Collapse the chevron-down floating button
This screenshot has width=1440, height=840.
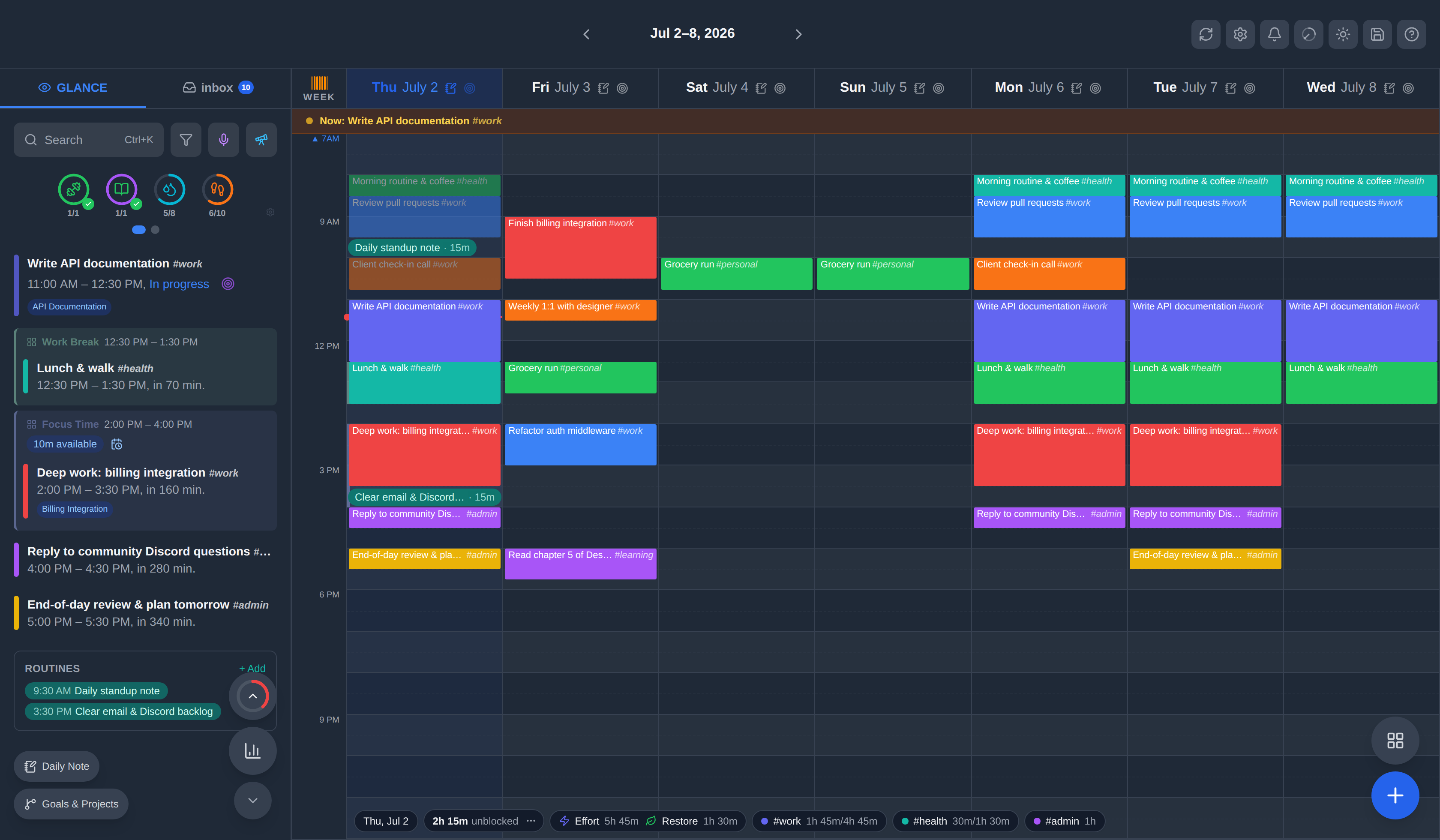252,800
